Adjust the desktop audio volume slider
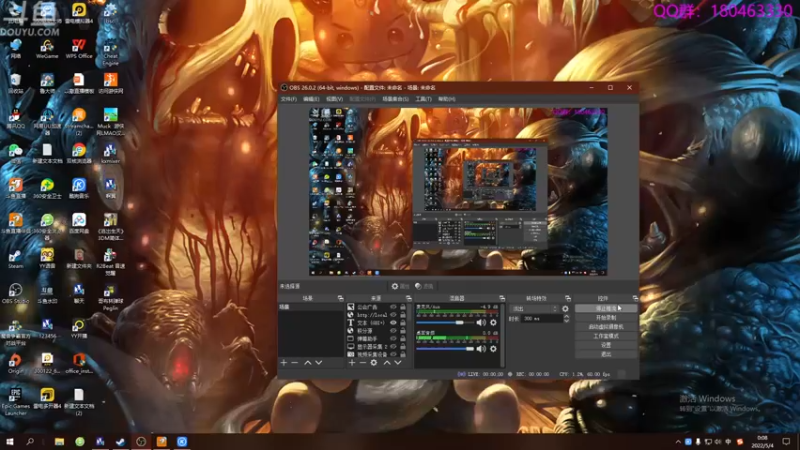The width and height of the screenshot is (800, 450). (444, 348)
